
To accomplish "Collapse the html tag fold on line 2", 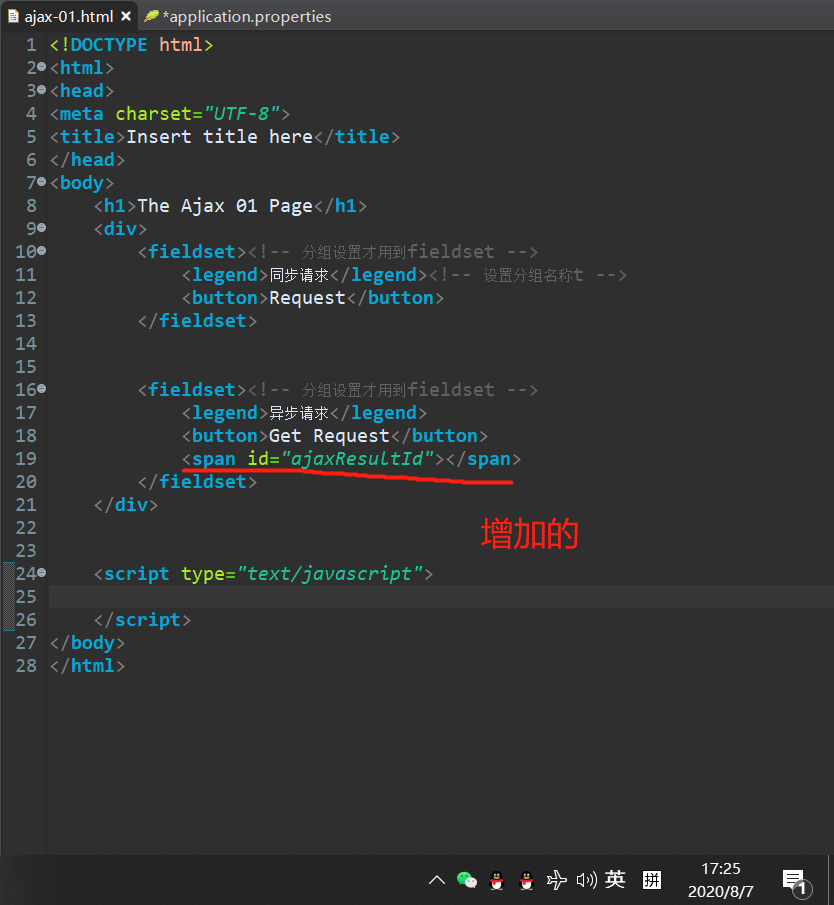I will (42, 67).
